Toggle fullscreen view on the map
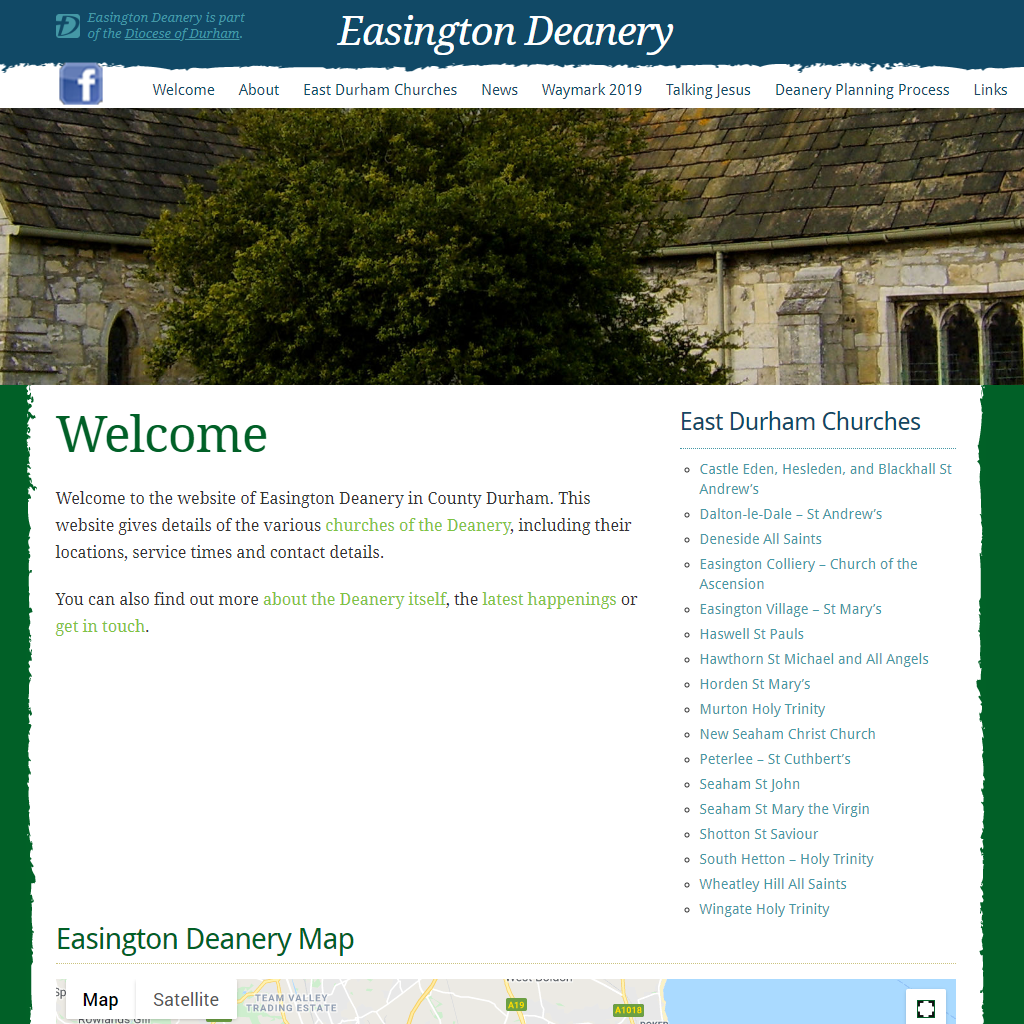 tap(925, 1008)
